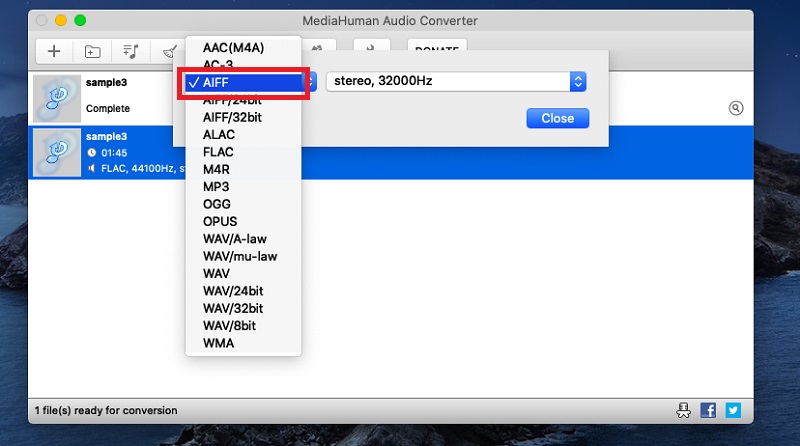Click the locate file magnifier icon
Image resolution: width=800 pixels, height=446 pixels.
pyautogui.click(x=736, y=108)
